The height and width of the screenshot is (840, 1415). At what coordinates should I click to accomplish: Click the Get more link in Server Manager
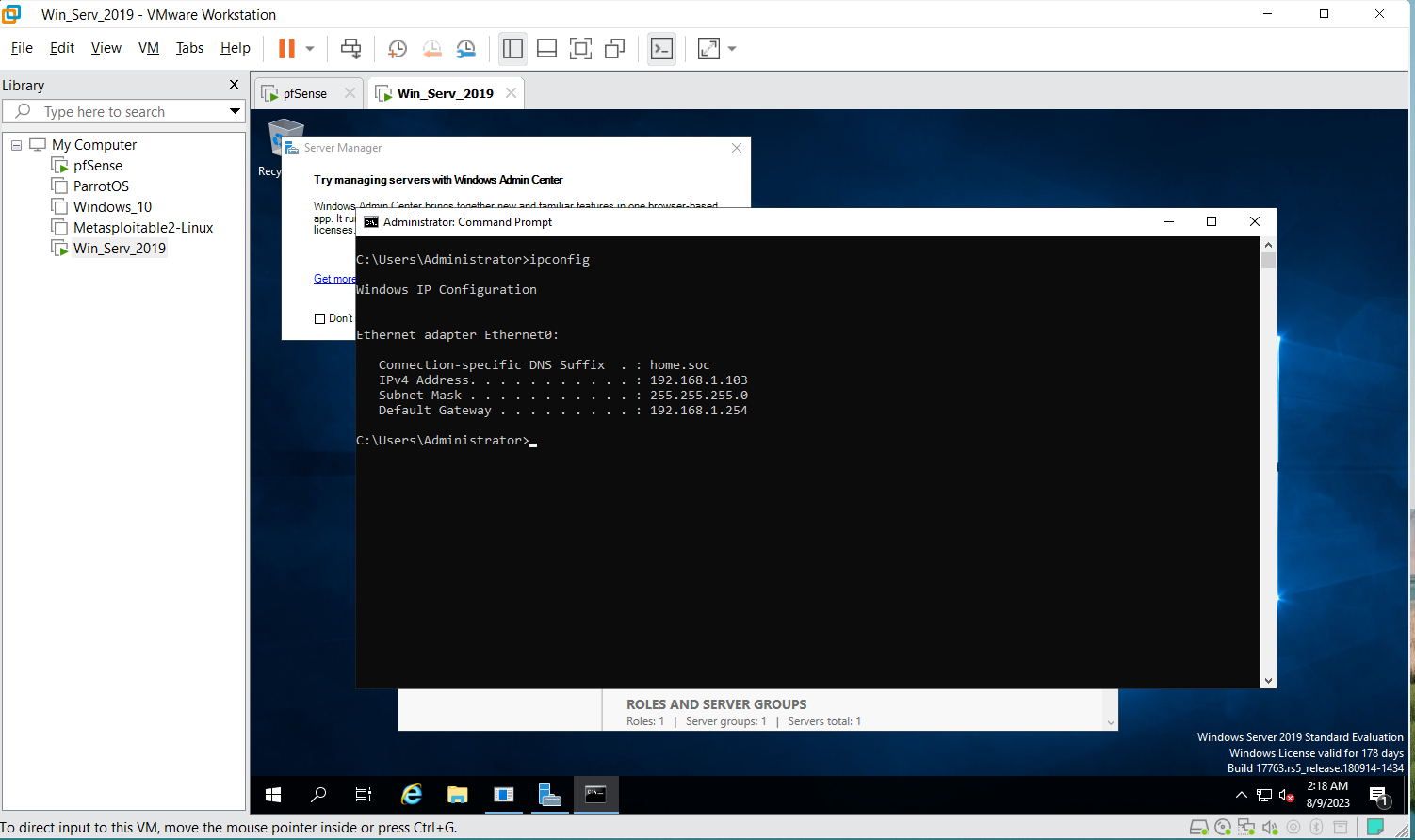334,279
